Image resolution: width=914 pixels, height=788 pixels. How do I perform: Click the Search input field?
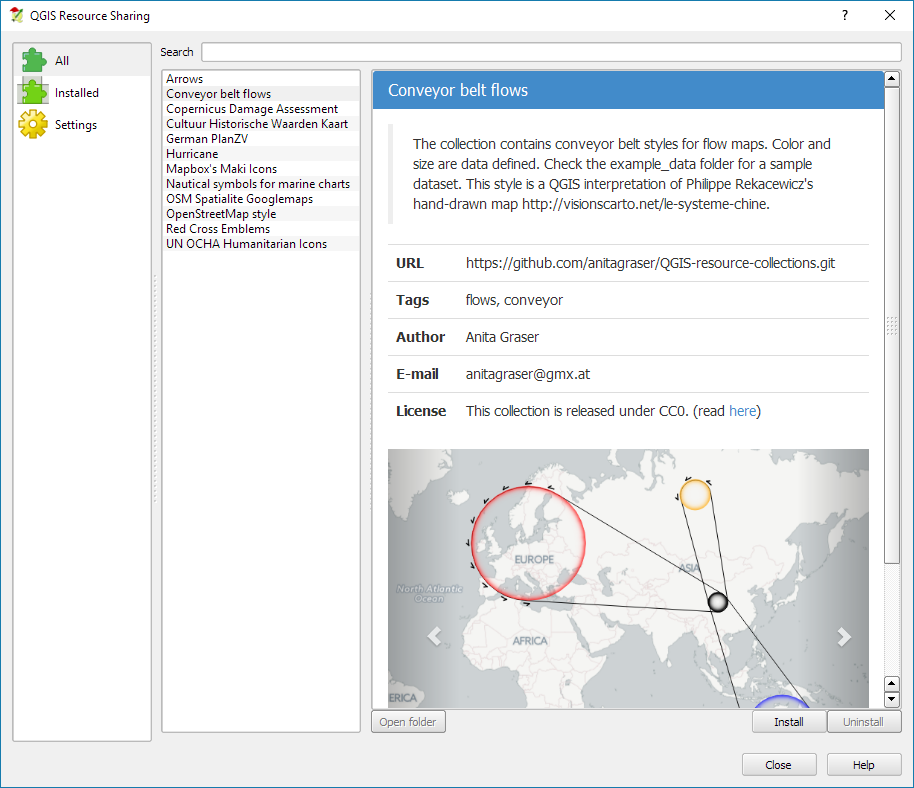tap(550, 52)
